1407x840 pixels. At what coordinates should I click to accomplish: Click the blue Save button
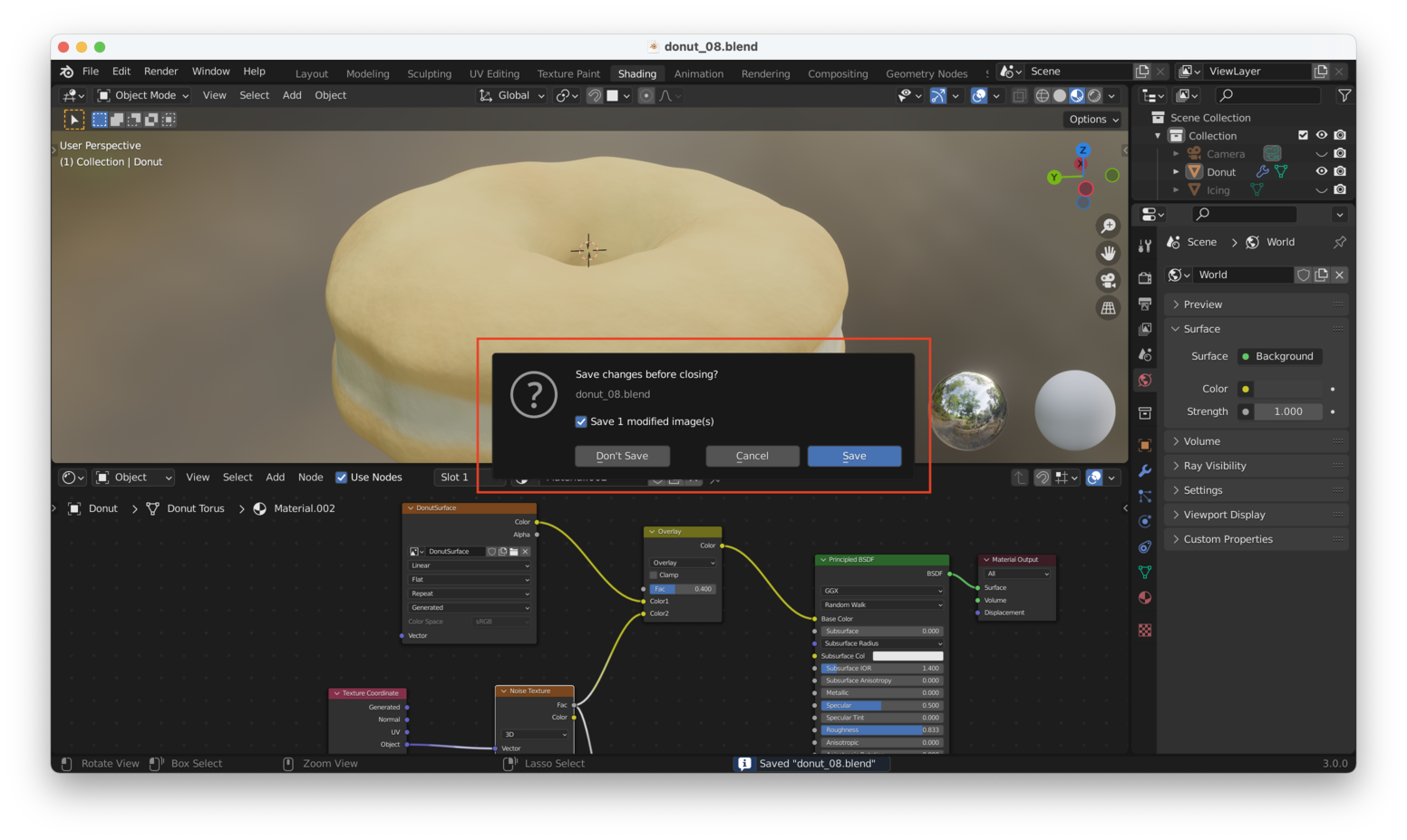pyautogui.click(x=854, y=456)
